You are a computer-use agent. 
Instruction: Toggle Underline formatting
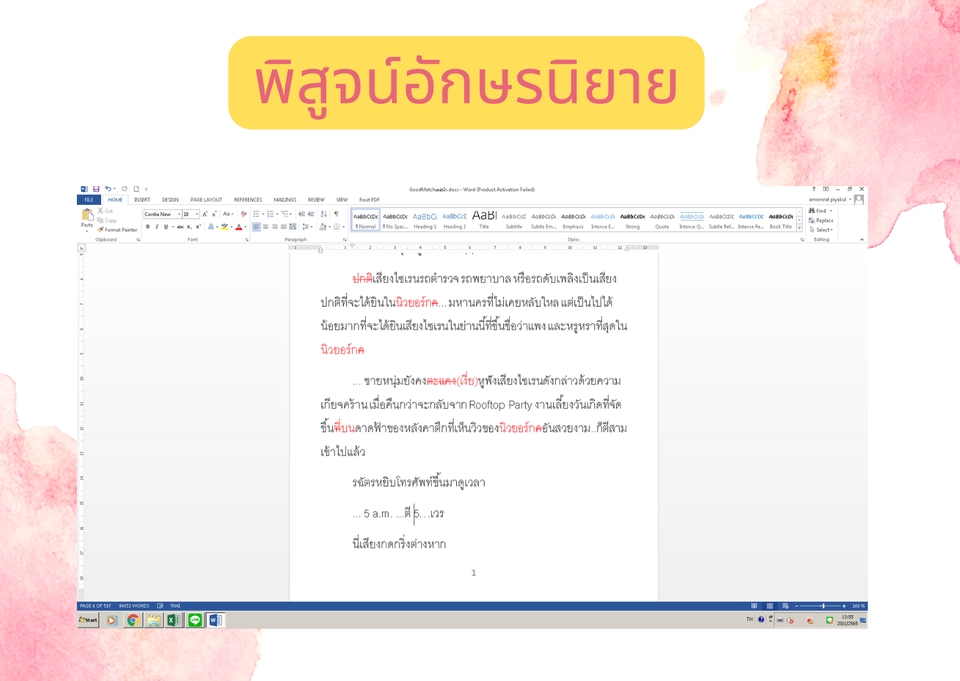(166, 227)
